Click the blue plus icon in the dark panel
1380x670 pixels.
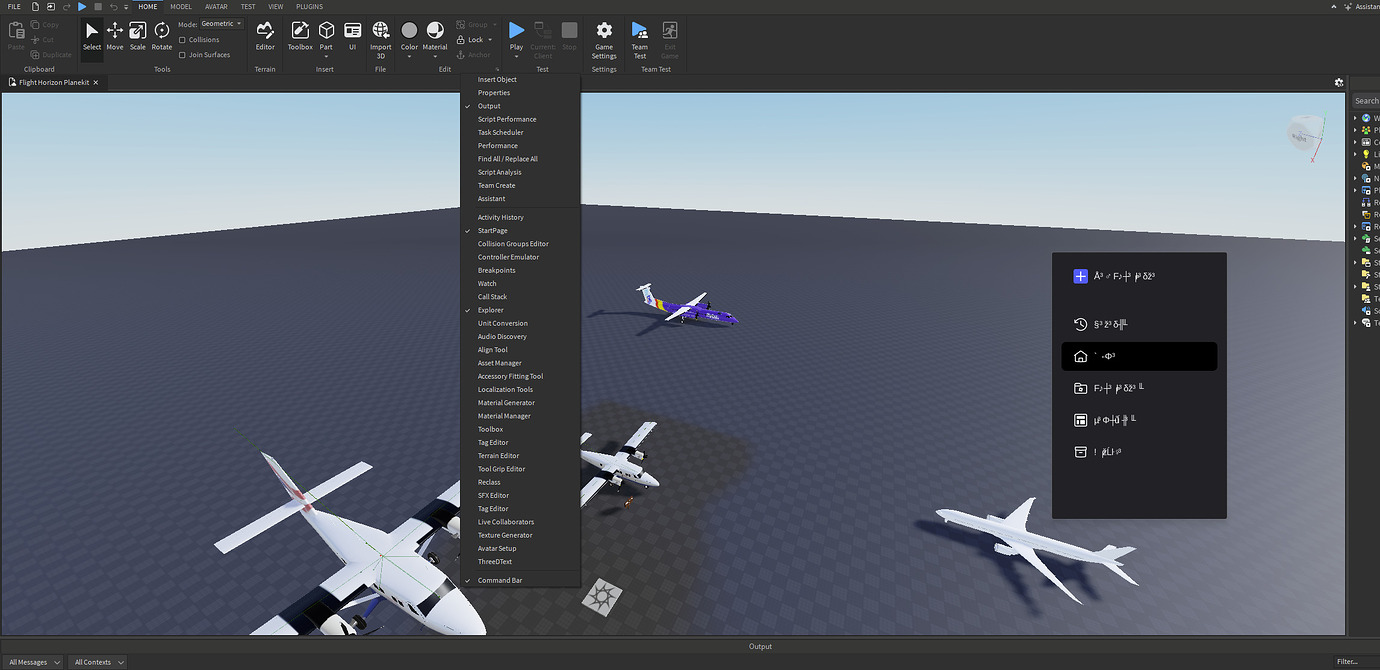tap(1080, 276)
